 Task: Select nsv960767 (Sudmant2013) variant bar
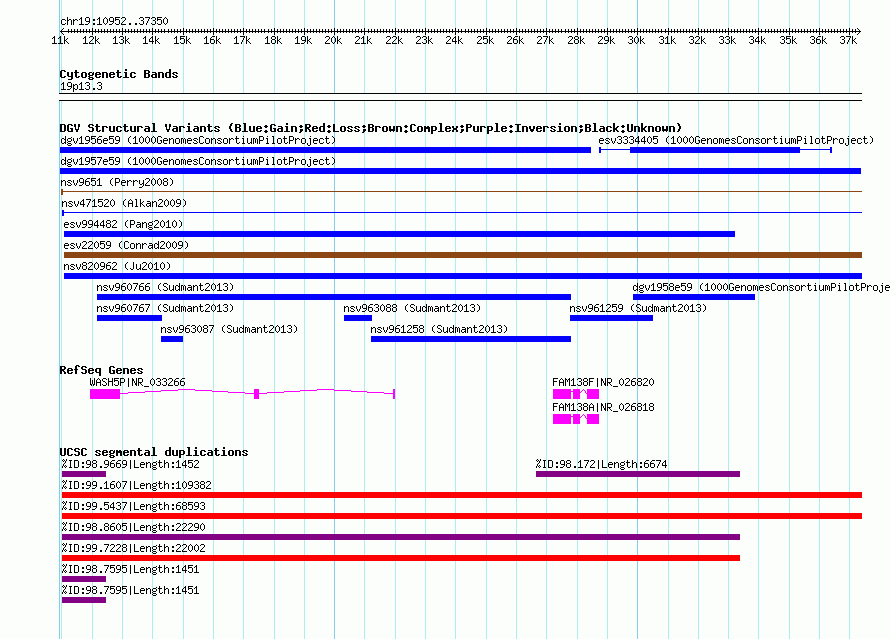click(x=129, y=318)
